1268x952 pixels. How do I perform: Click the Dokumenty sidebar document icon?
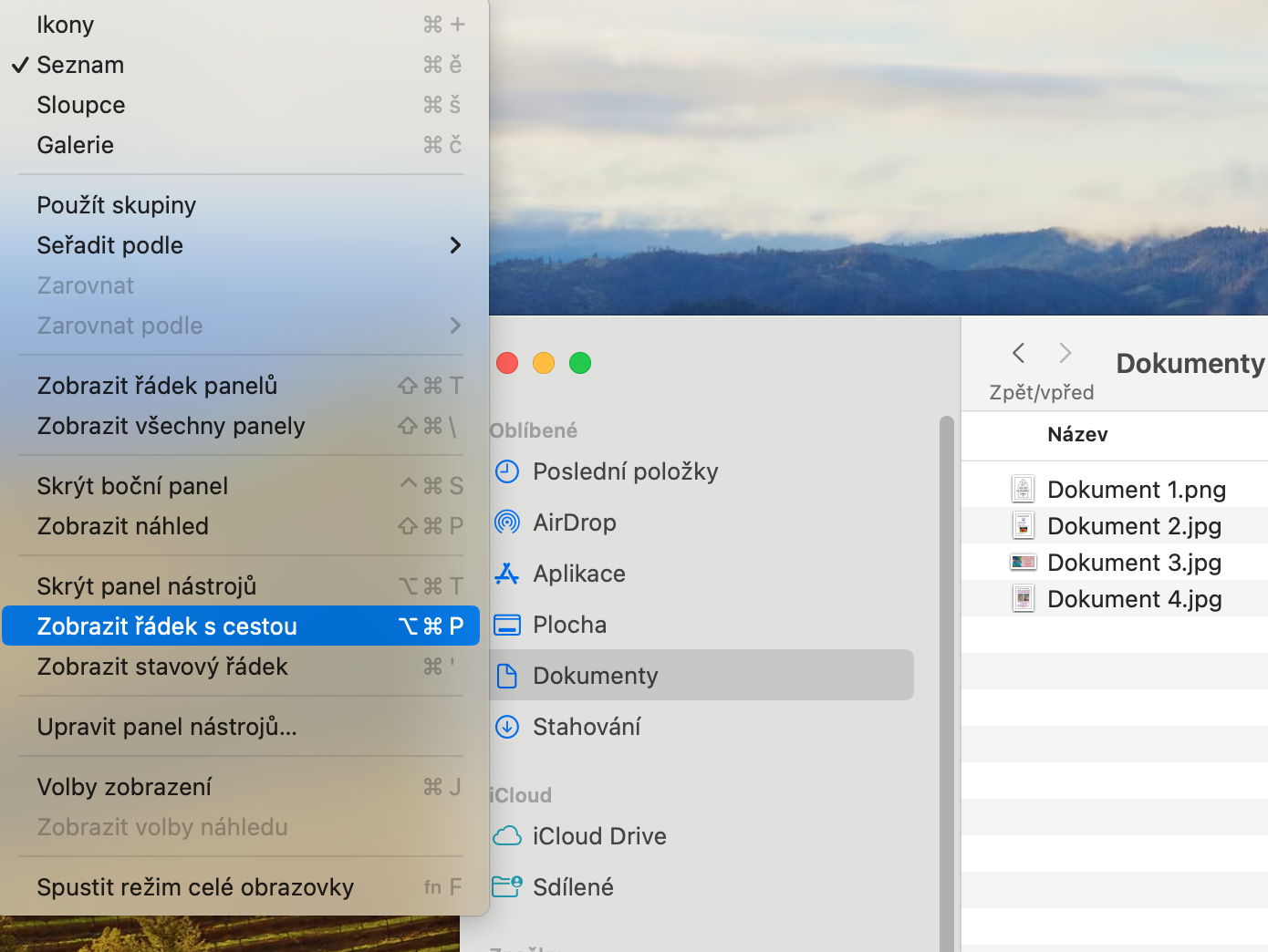click(507, 676)
